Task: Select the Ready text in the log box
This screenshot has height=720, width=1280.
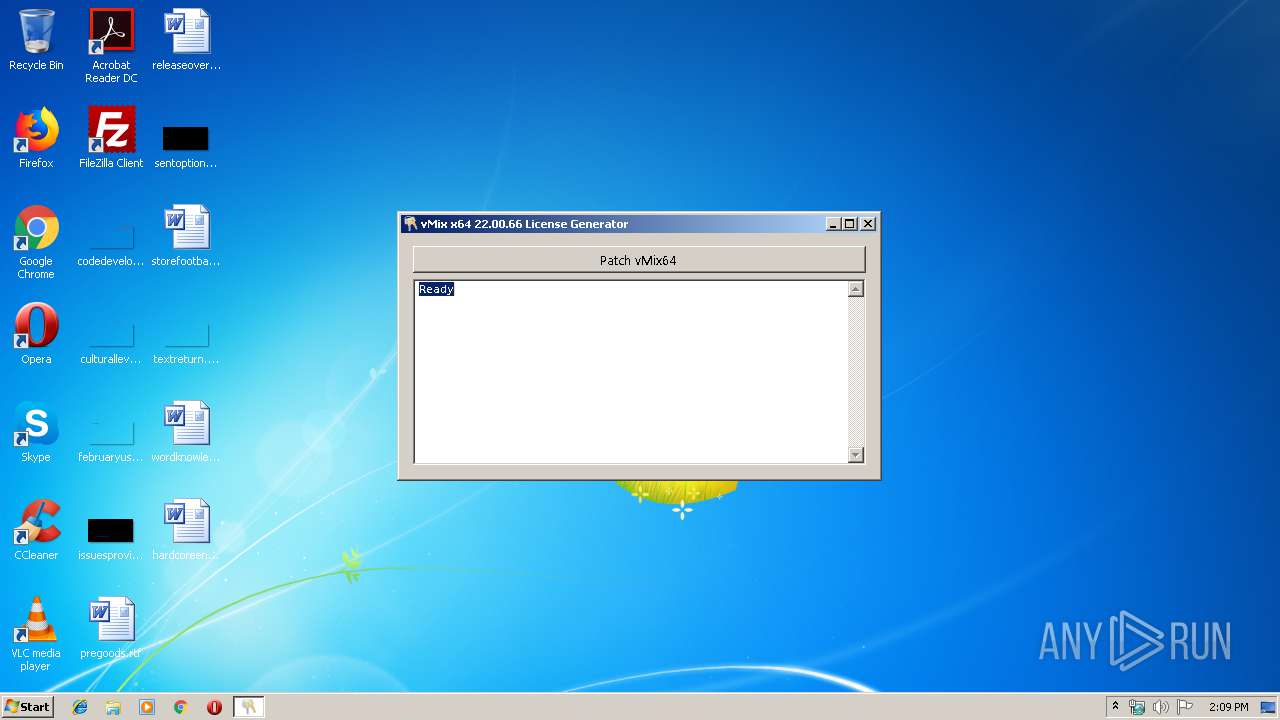Action: click(x=436, y=289)
